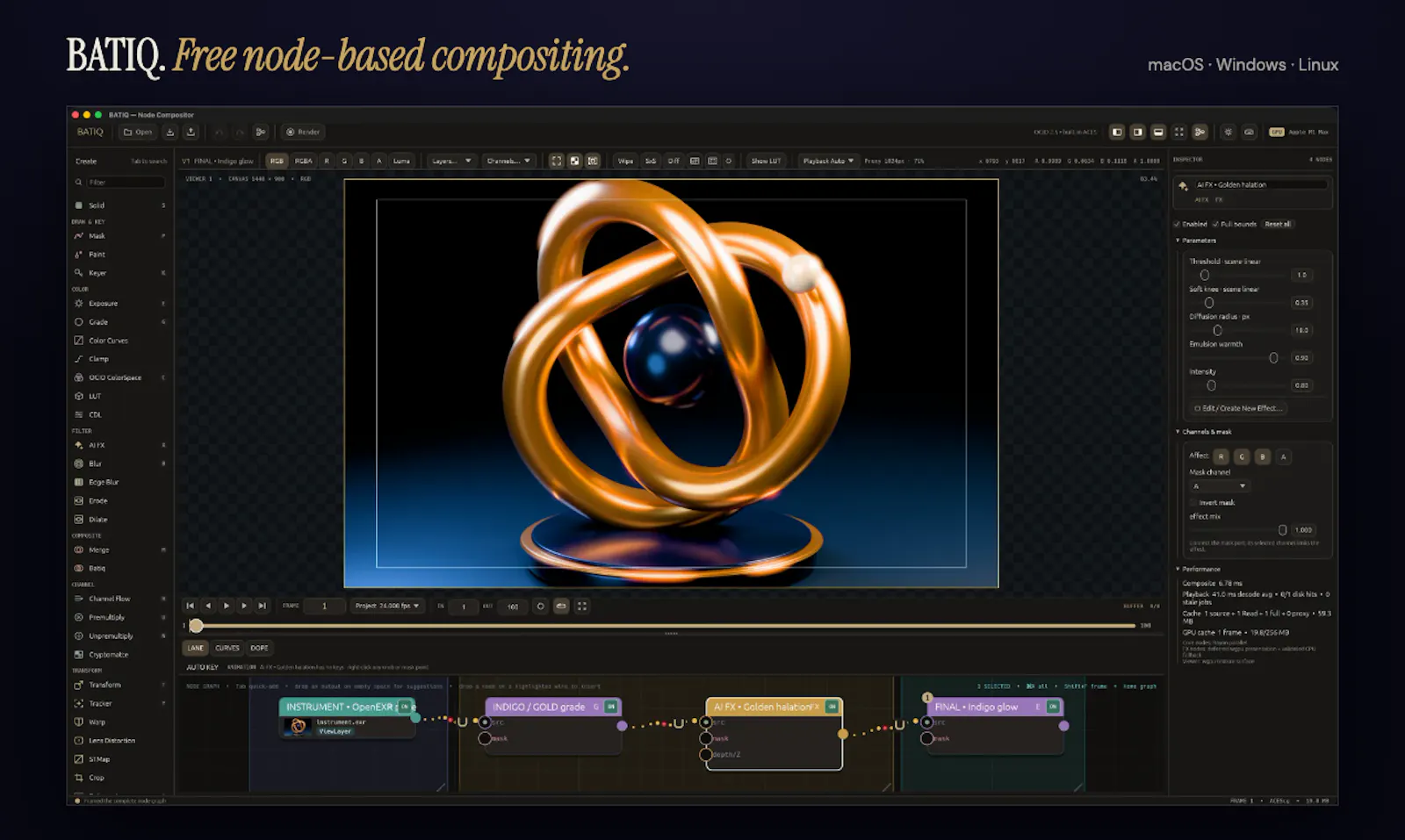
Task: Switch viewer to Luma channel
Action: (x=401, y=161)
